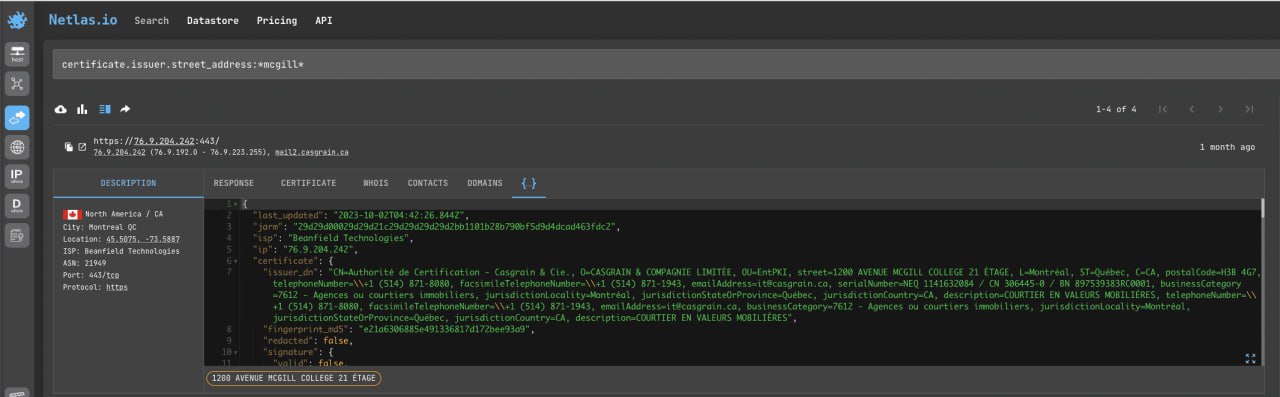1280x397 pixels.
Task: Click the share arrow icon
Action: (x=126, y=109)
